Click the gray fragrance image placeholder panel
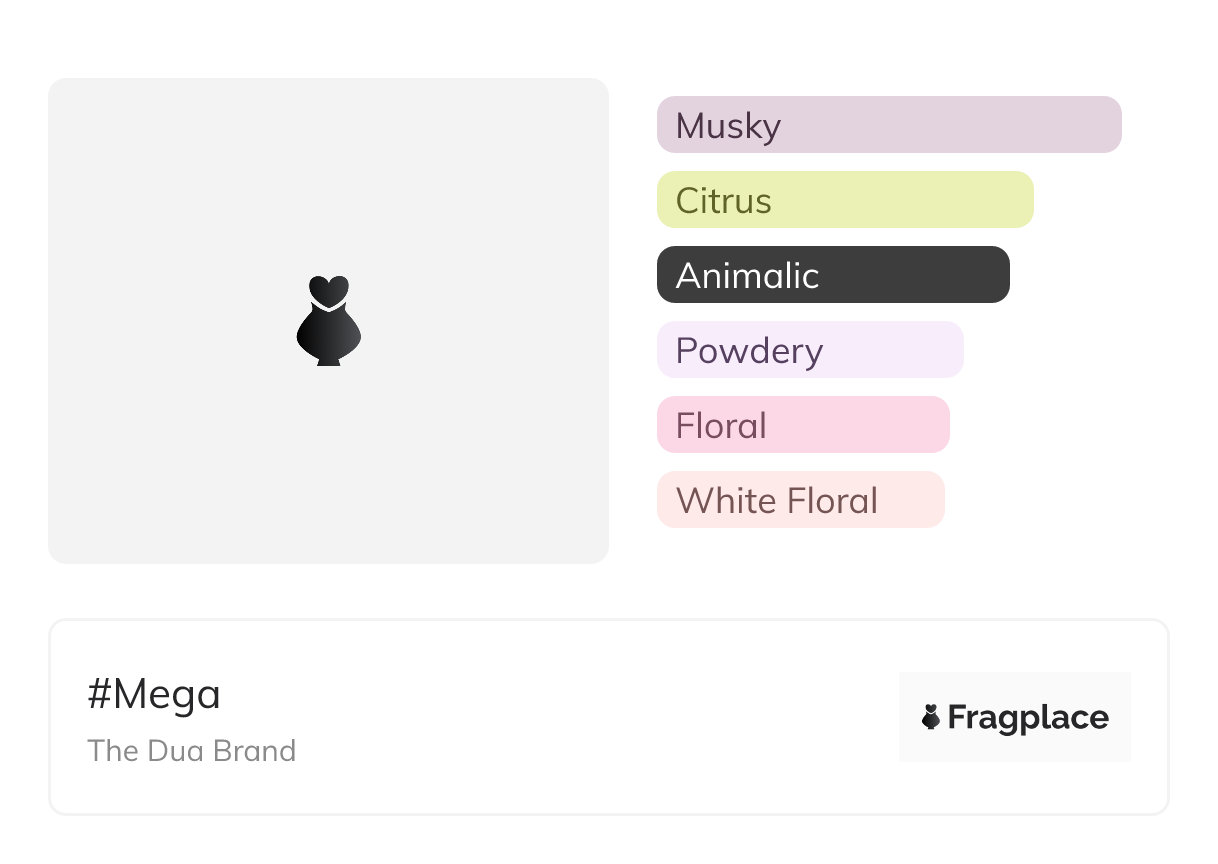This screenshot has height=864, width=1218. pos(328,321)
